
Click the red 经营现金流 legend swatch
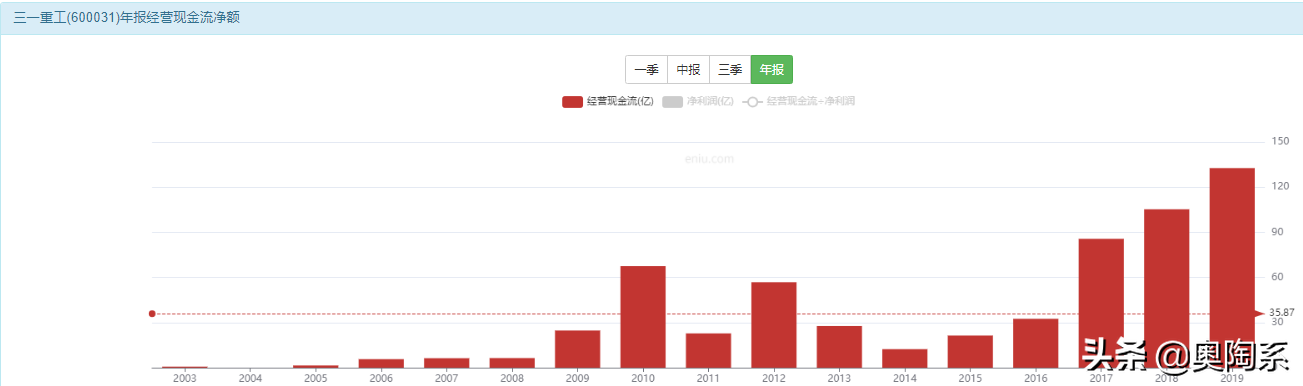tap(572, 102)
